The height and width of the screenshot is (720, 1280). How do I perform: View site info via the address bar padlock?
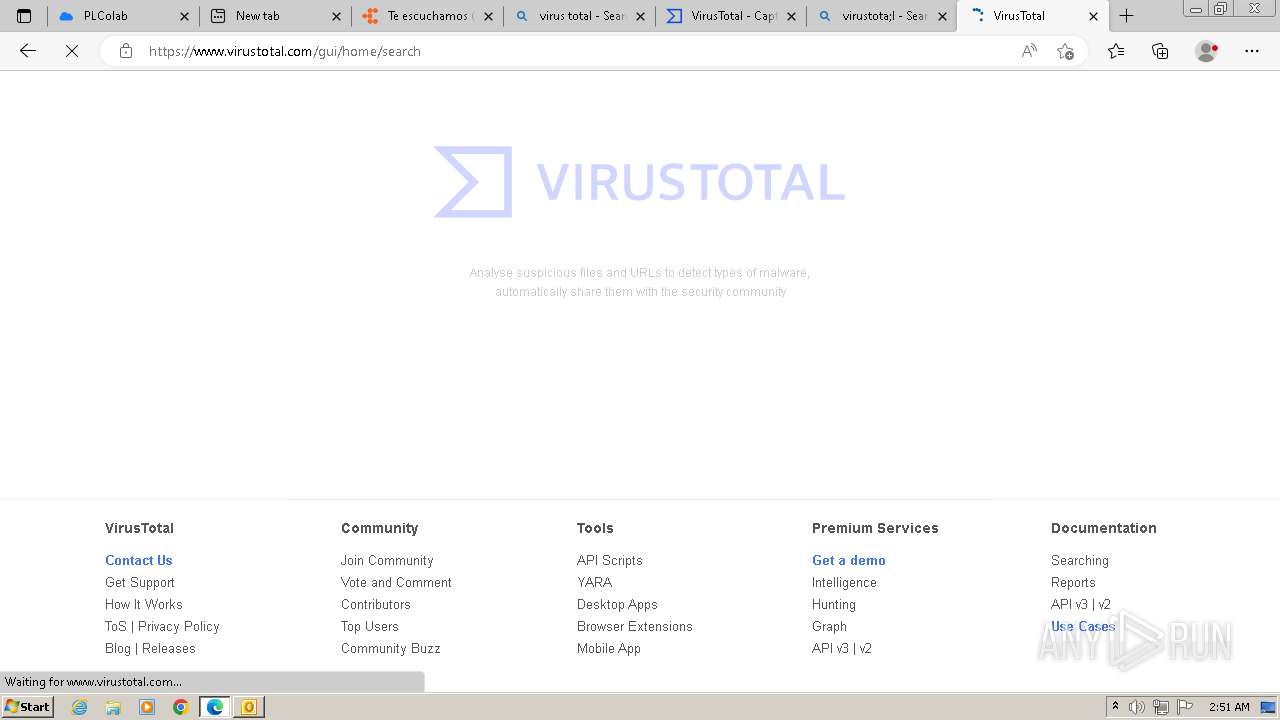(126, 51)
